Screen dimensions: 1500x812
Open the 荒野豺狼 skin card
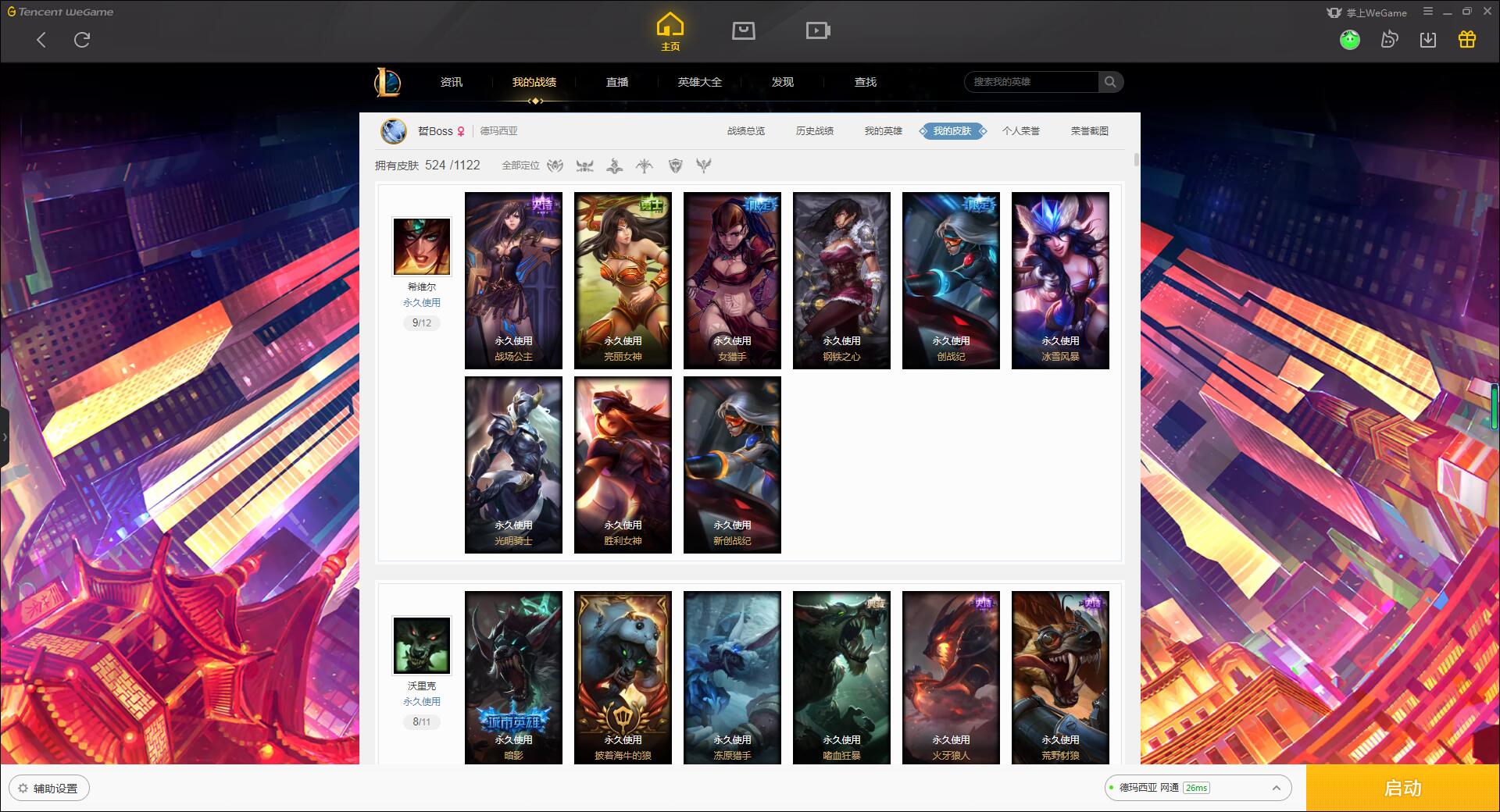tap(1060, 678)
